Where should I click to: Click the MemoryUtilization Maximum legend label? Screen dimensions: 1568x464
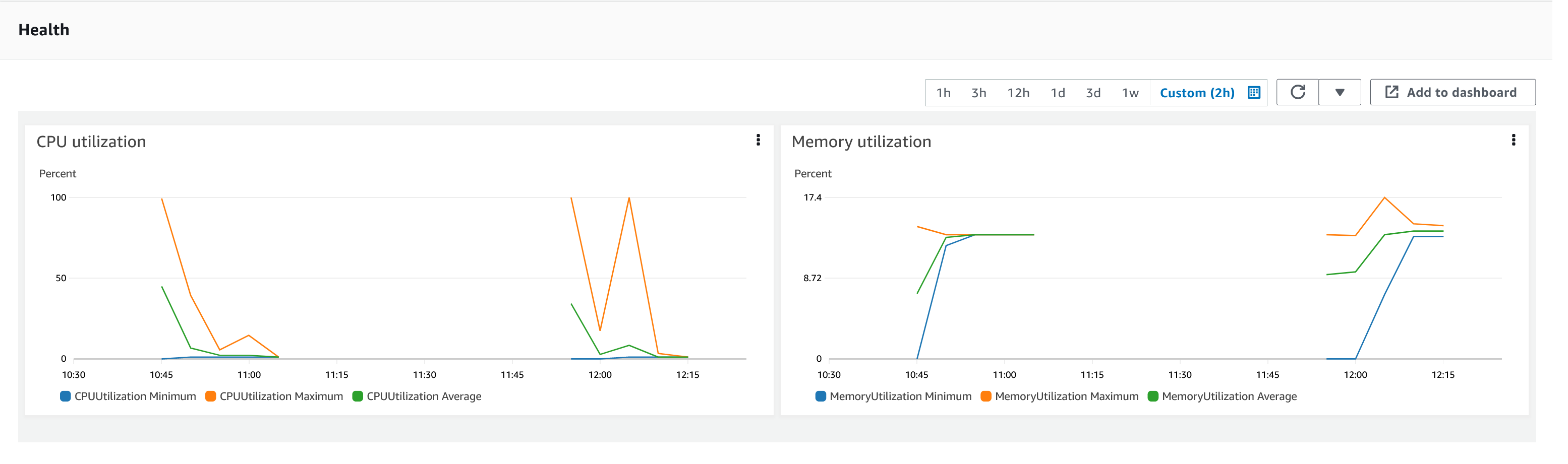pyautogui.click(x=1077, y=400)
